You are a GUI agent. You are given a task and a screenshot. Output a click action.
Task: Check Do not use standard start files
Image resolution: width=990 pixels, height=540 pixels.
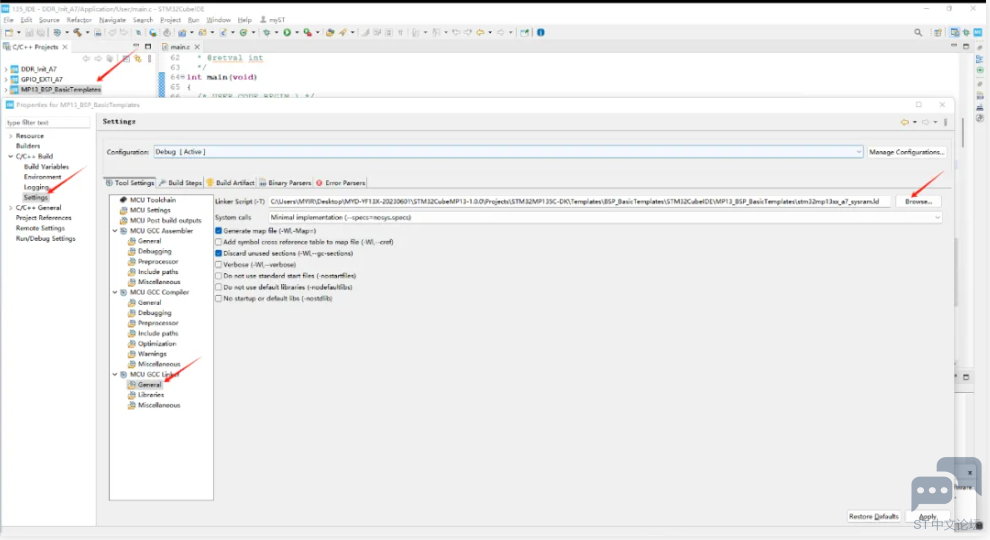[218, 276]
